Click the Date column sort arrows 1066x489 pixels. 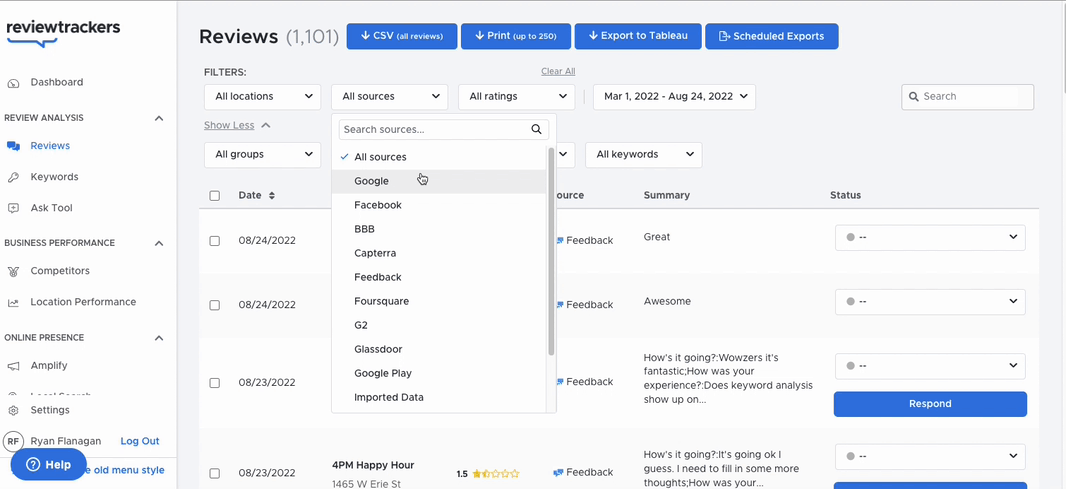(272, 195)
